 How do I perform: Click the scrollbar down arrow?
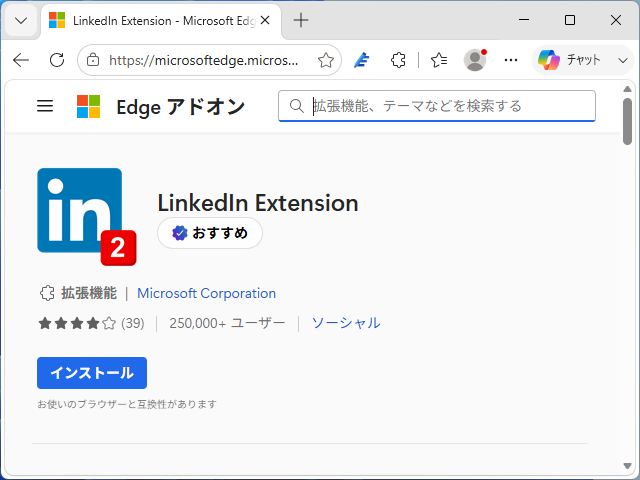click(x=627, y=465)
